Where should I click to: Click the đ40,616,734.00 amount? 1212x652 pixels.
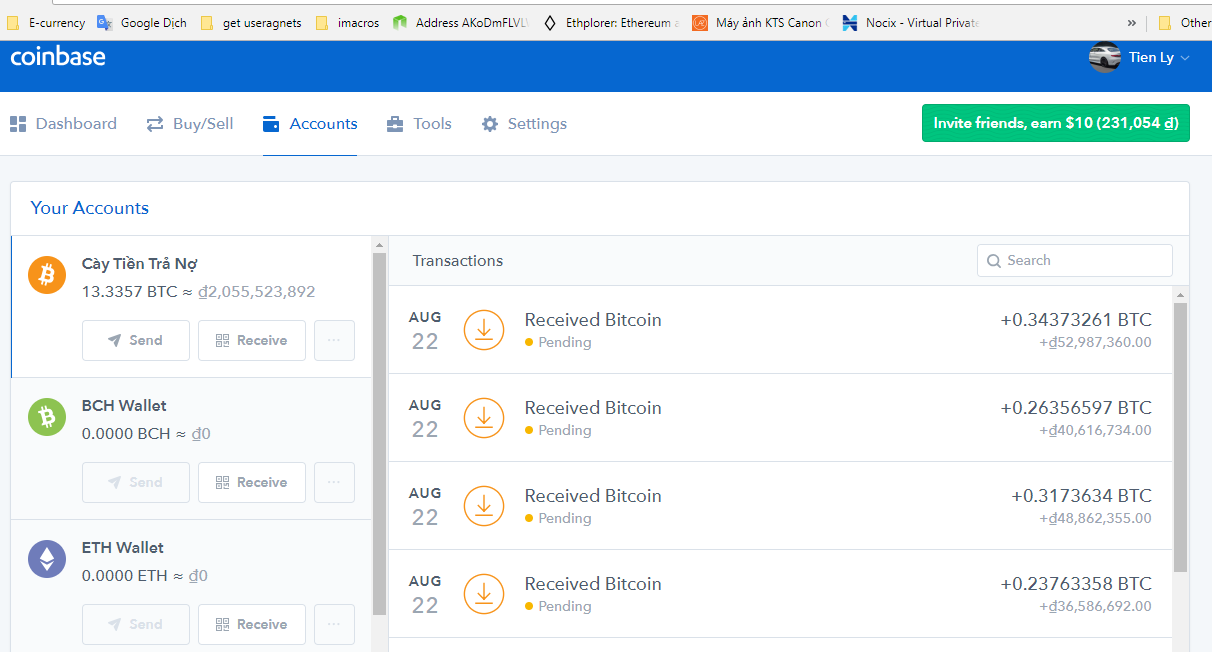[x=1095, y=430]
